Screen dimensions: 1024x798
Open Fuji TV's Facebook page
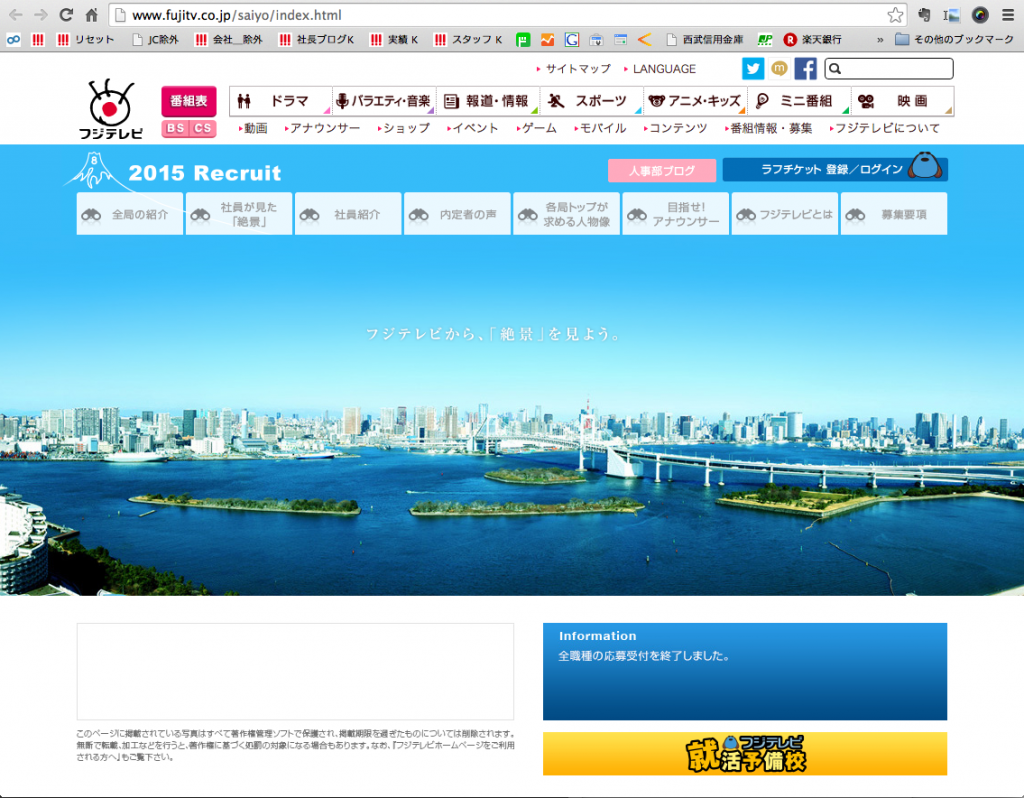coord(805,68)
